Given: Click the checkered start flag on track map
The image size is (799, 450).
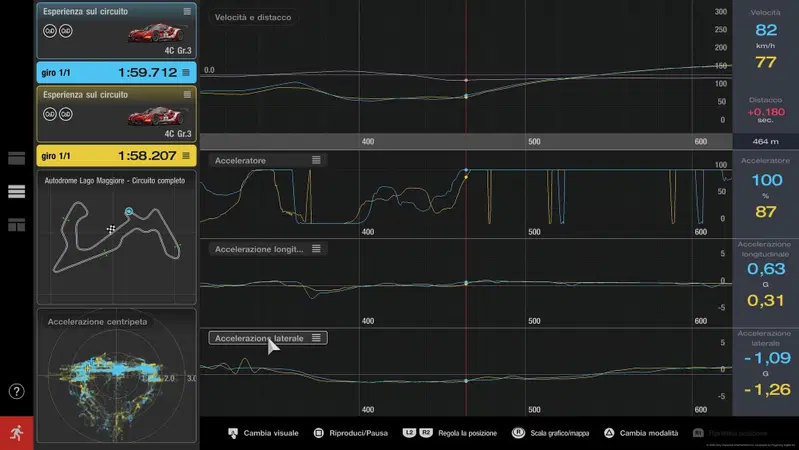Looking at the screenshot, I should pyautogui.click(x=111, y=229).
